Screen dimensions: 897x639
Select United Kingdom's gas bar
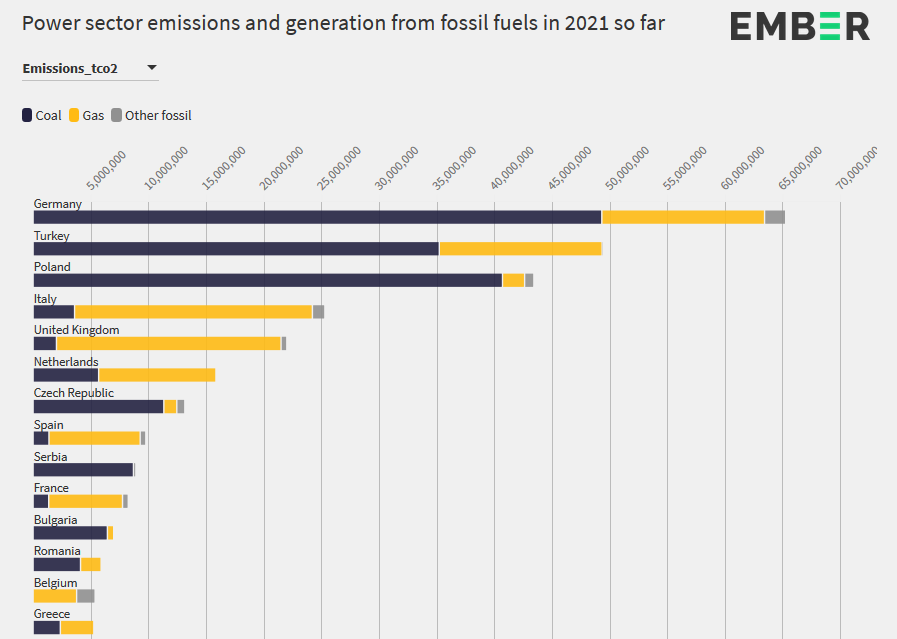tap(169, 343)
